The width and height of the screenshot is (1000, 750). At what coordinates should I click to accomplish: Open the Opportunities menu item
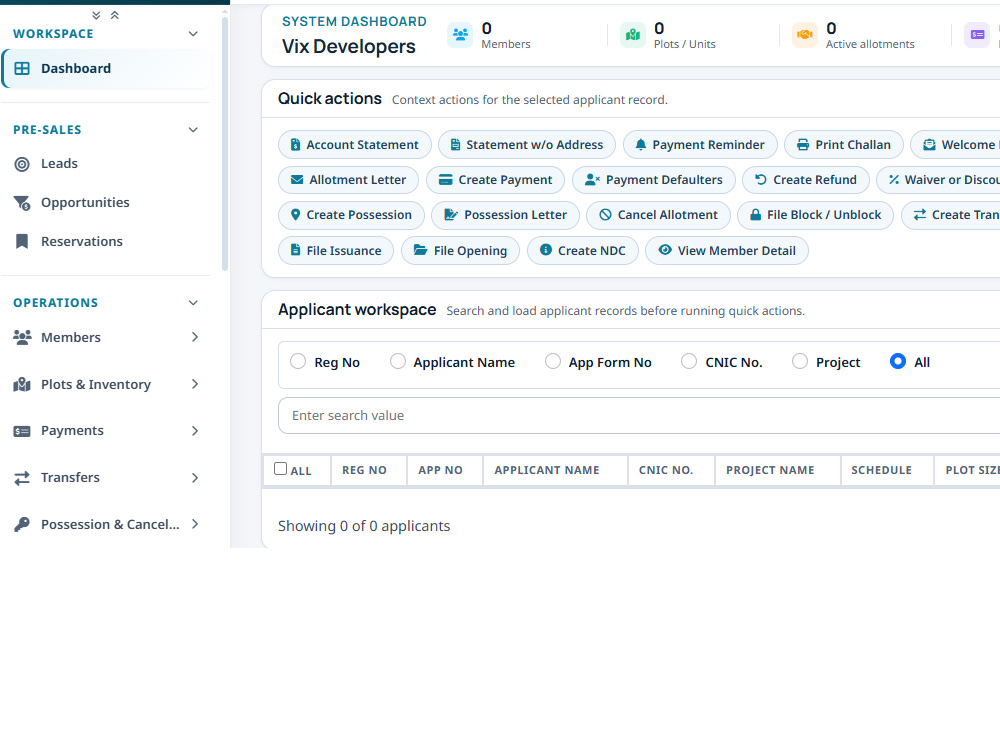tap(106, 203)
